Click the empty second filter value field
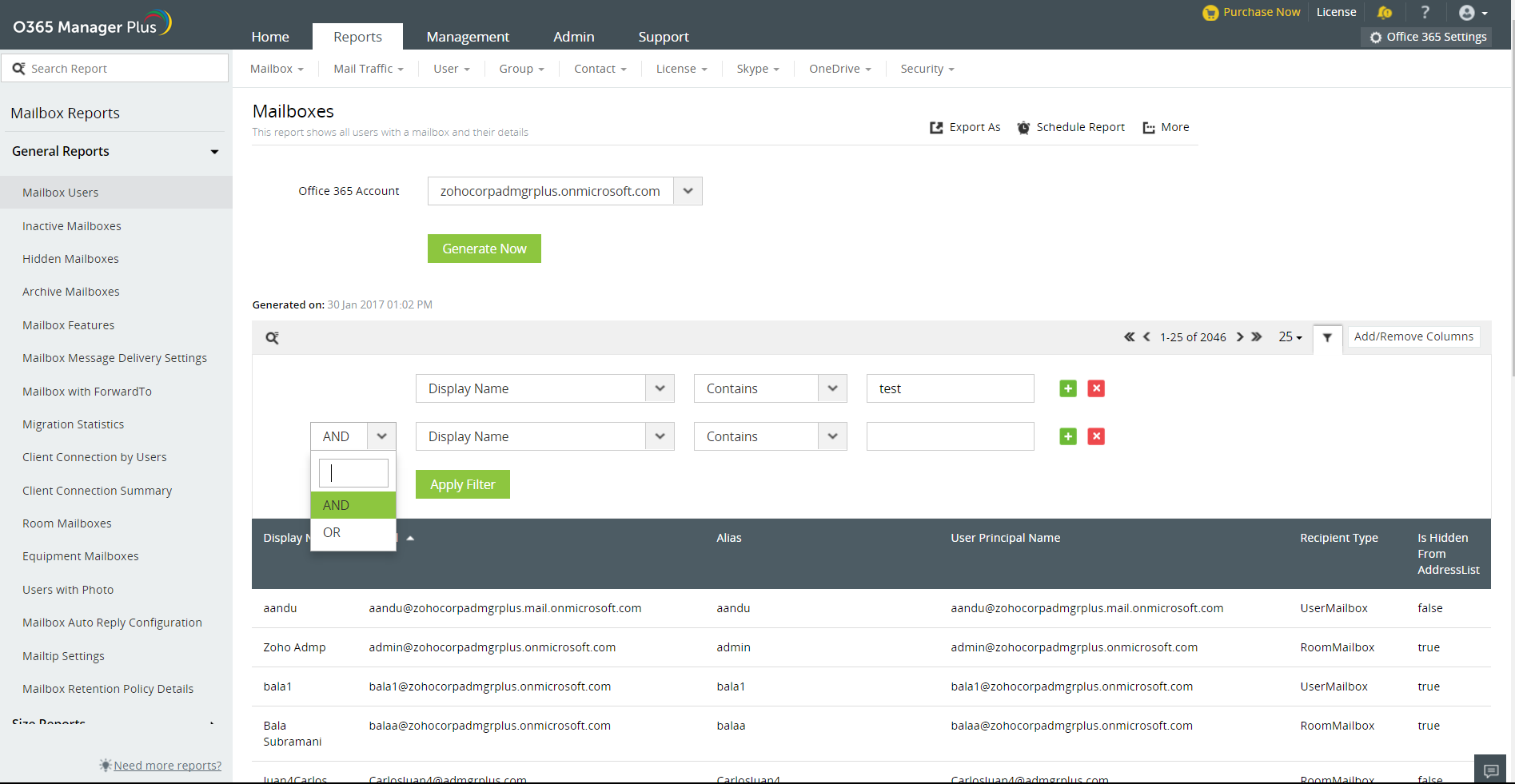This screenshot has height=784, width=1515. (951, 436)
